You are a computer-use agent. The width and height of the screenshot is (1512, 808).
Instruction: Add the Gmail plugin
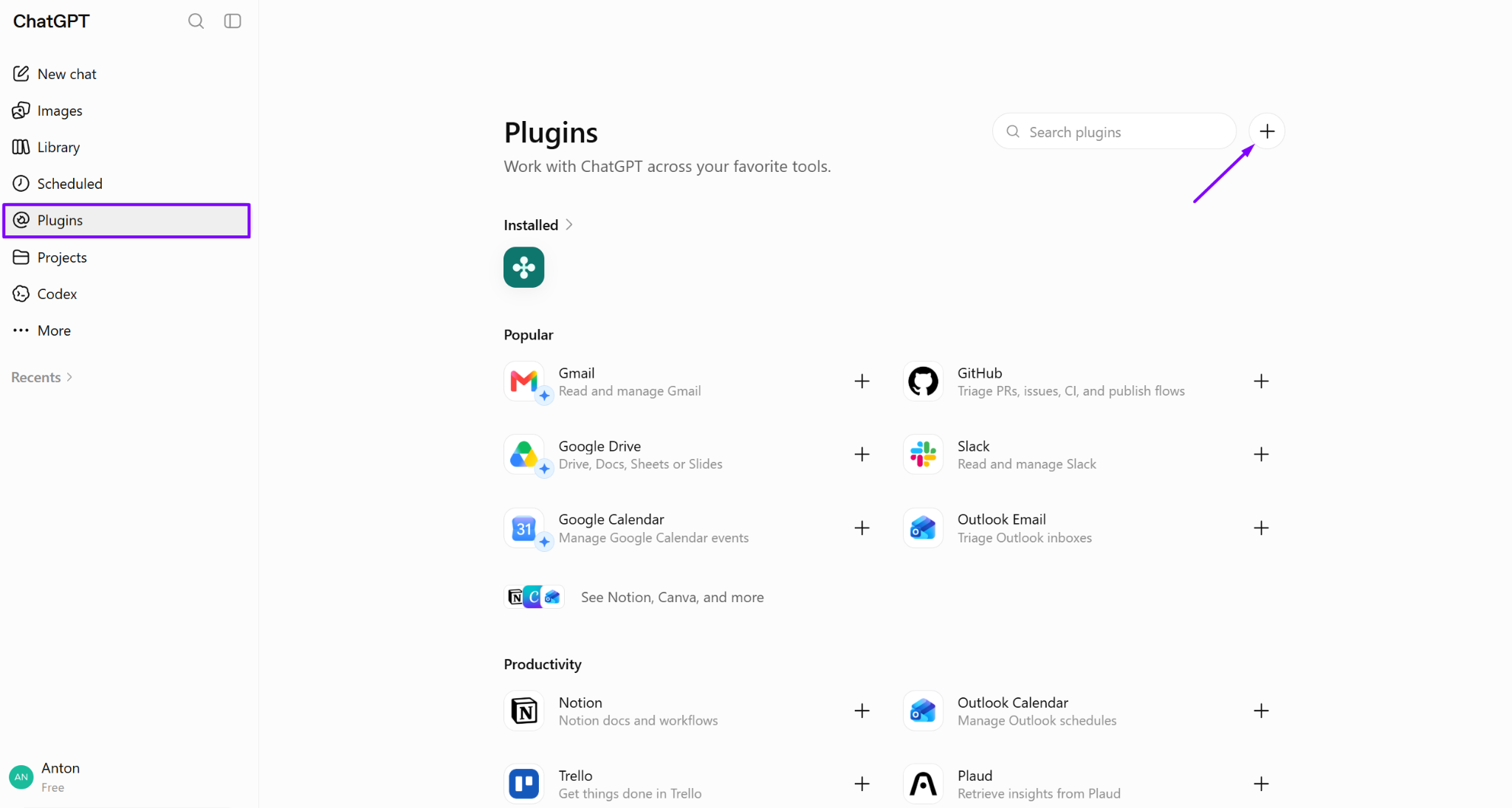click(x=862, y=381)
